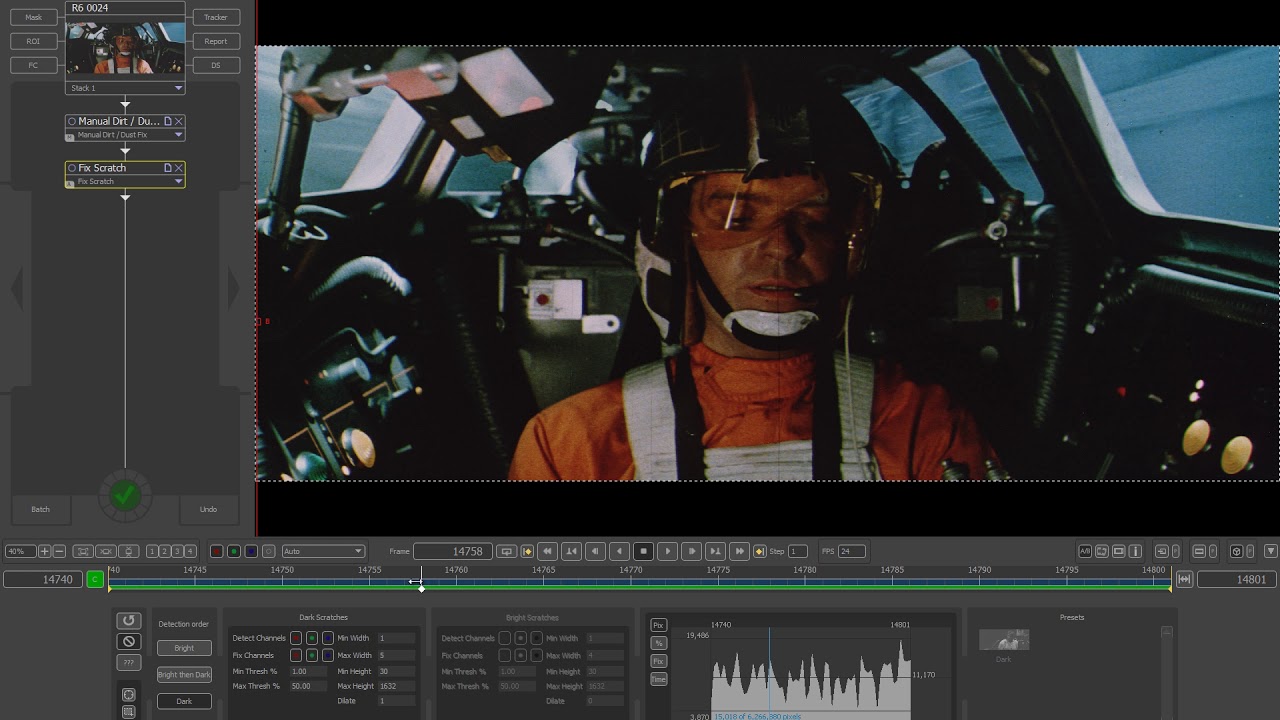Open the PC panel

(x=33, y=65)
